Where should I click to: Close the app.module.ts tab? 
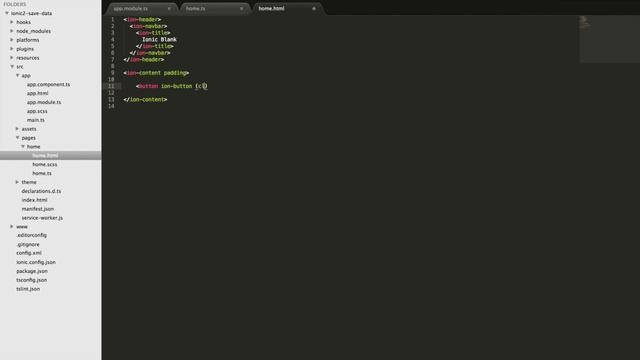[169, 9]
